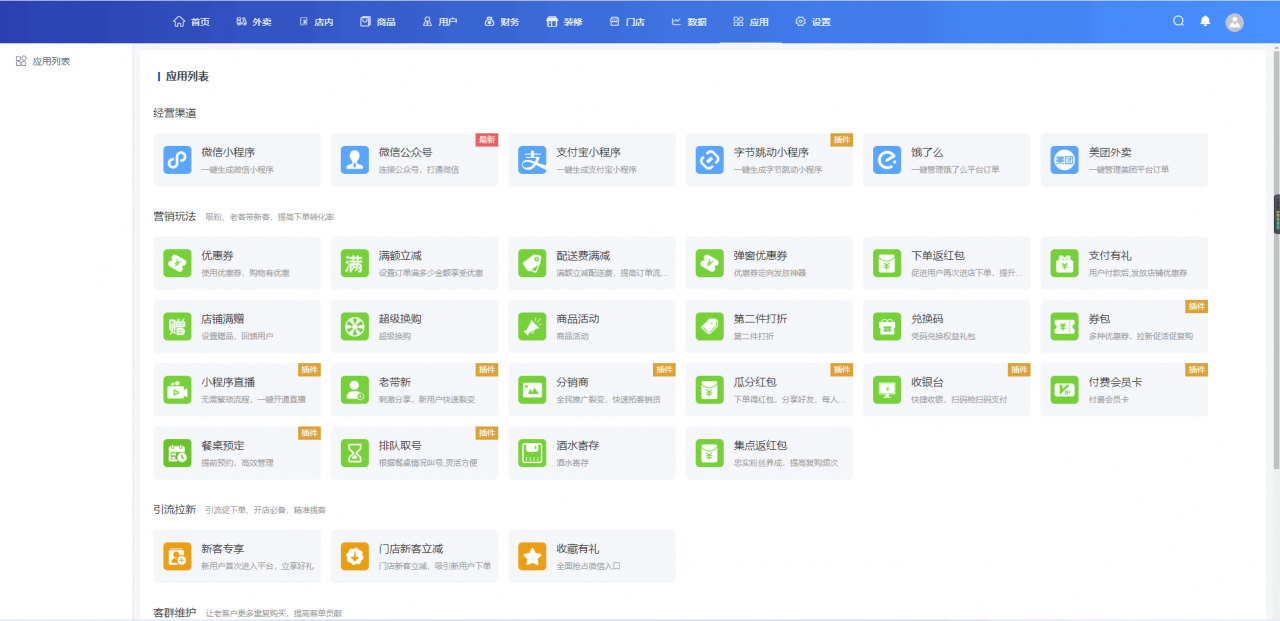
Task: Open the 字节跳动小程序 card
Action: [768, 160]
